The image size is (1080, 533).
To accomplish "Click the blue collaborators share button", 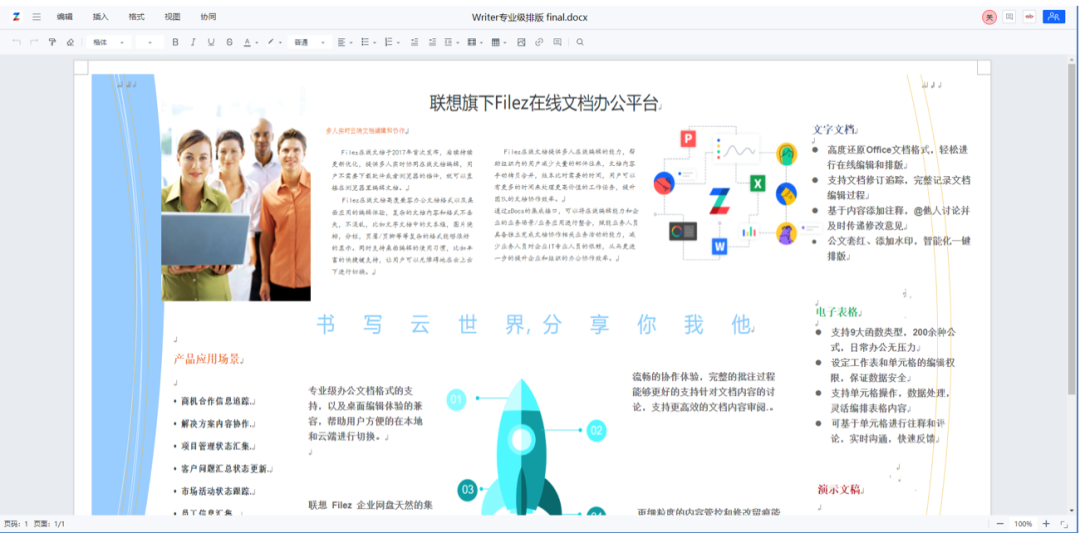I will [1054, 17].
